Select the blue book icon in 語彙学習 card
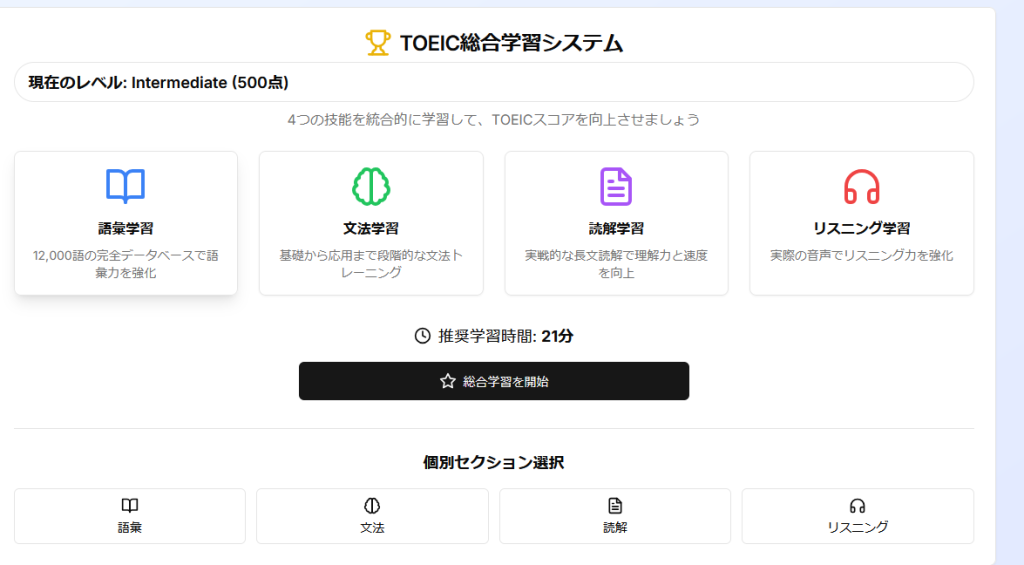The height and width of the screenshot is (565, 1024). (126, 186)
